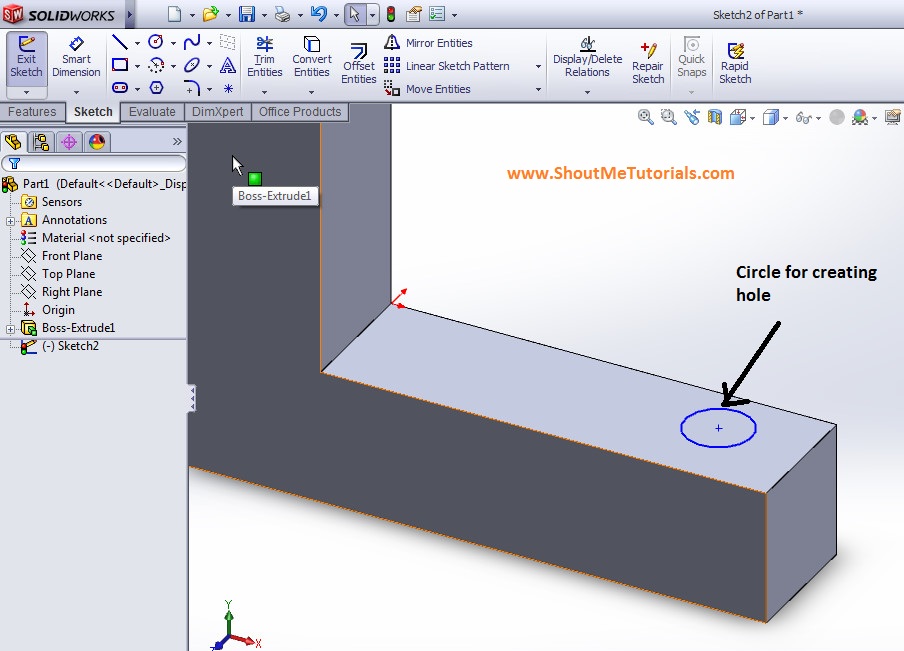Click the Apply Scene icon
Viewport: 904px width, 651px height.
click(x=860, y=118)
